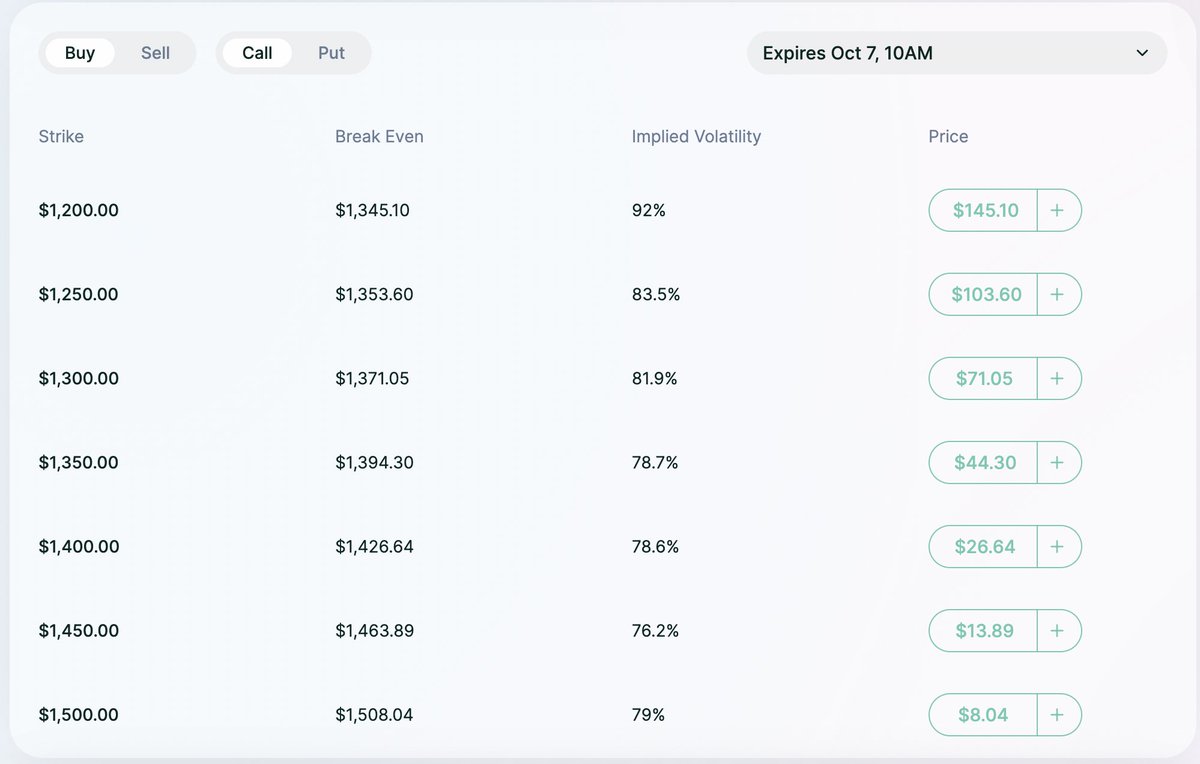Click the $145.10 price button

985,210
